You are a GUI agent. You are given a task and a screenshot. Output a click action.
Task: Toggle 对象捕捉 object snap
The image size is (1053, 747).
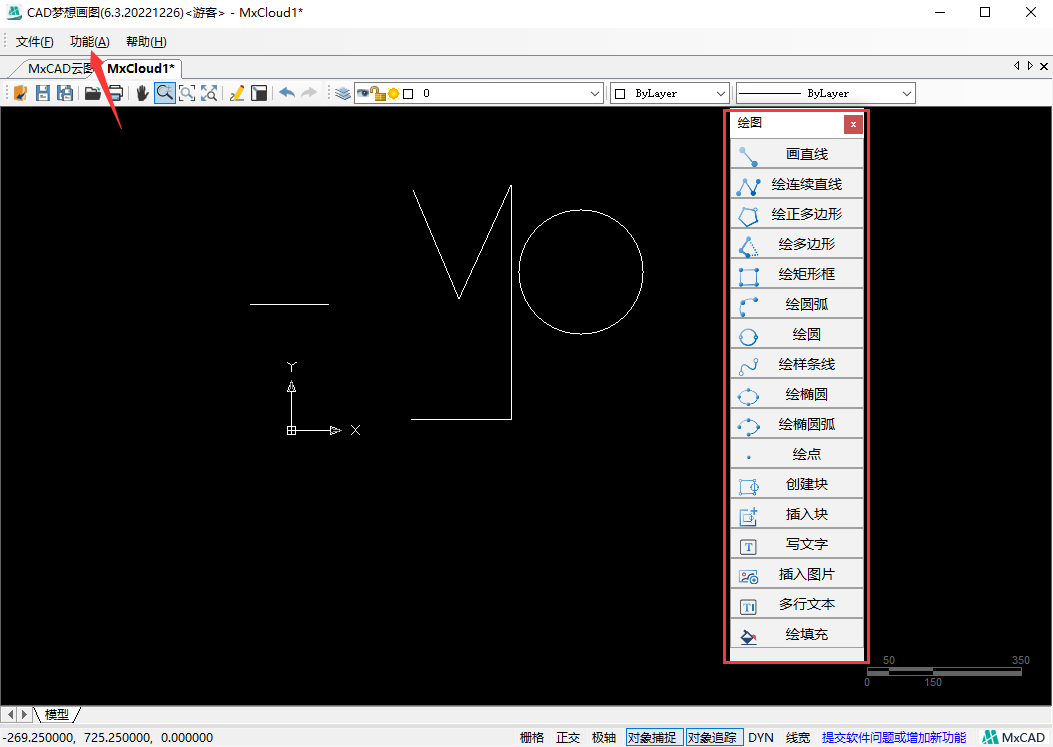click(654, 738)
